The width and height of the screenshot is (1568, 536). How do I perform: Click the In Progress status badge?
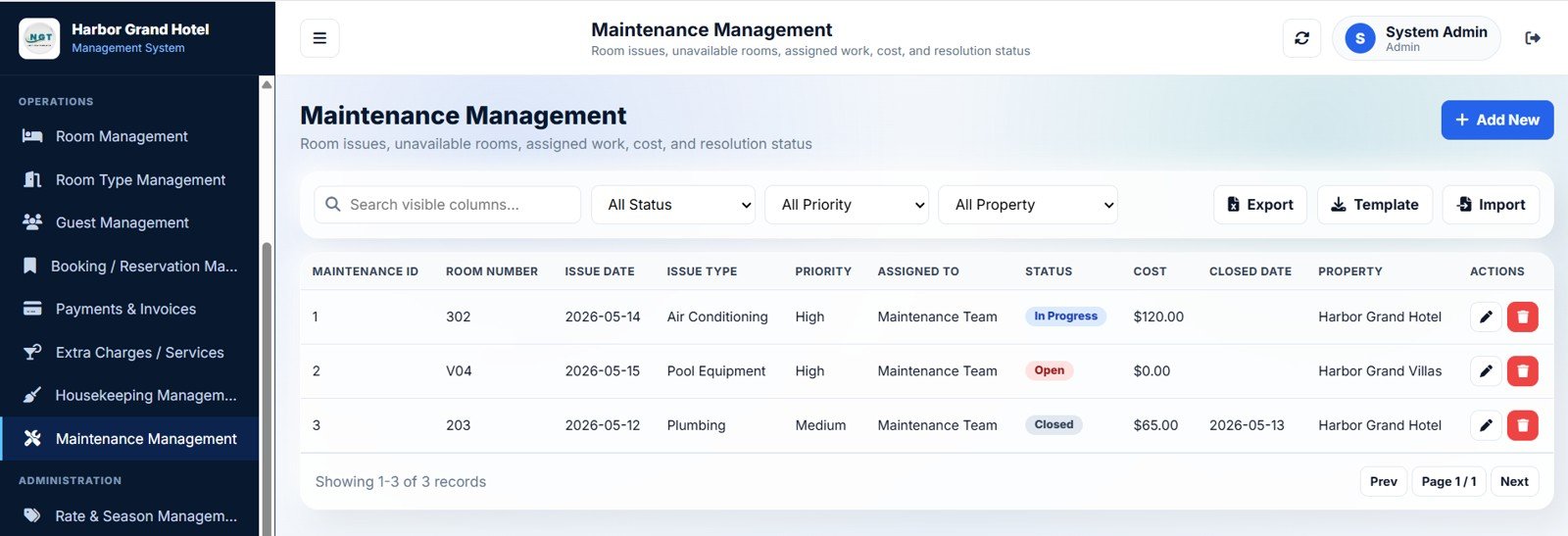coord(1065,316)
